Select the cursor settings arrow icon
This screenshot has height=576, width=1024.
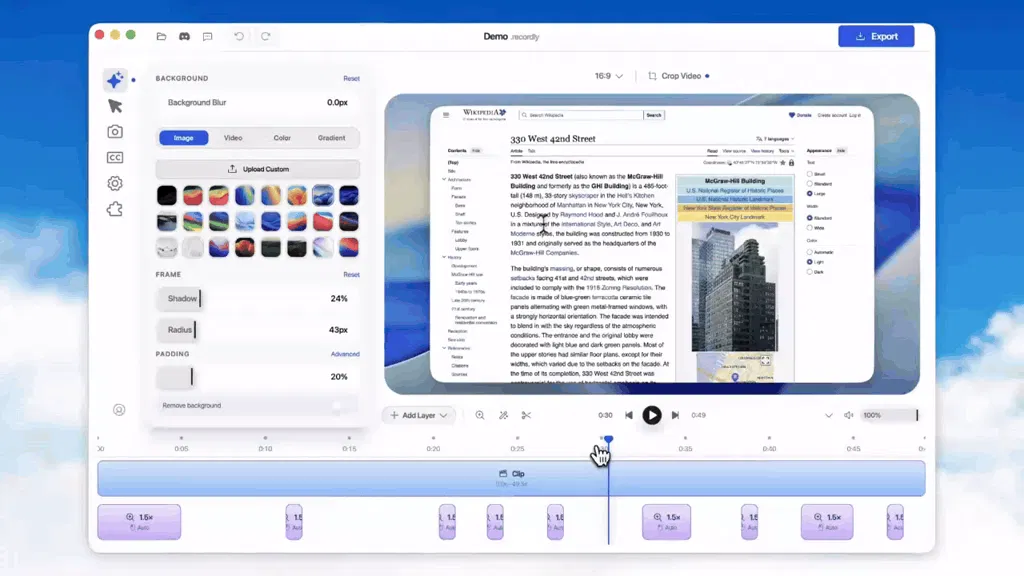click(115, 106)
